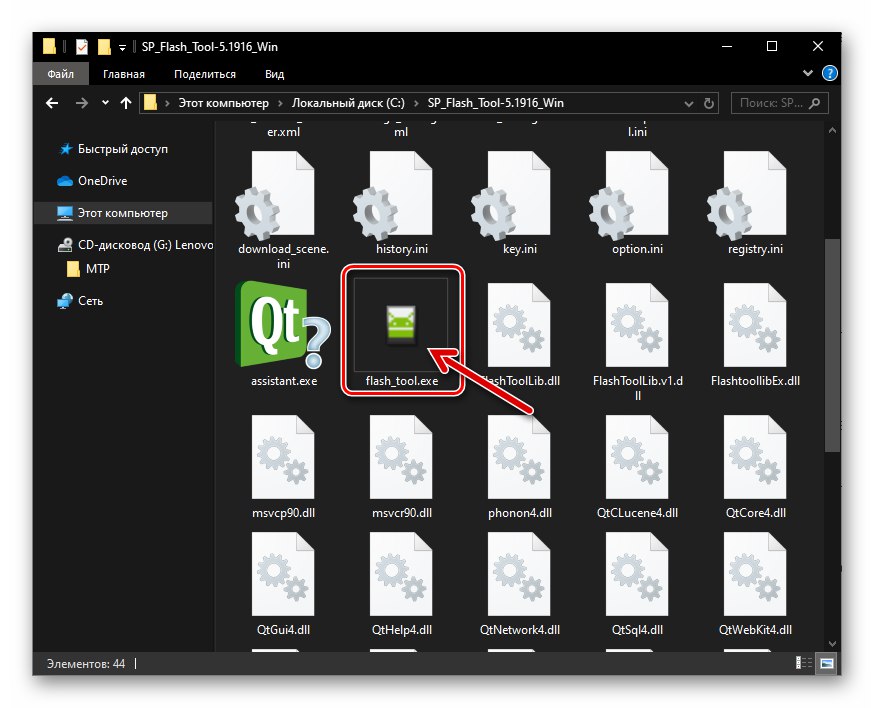Click the back navigation arrow
The height and width of the screenshot is (708, 874).
point(52,103)
